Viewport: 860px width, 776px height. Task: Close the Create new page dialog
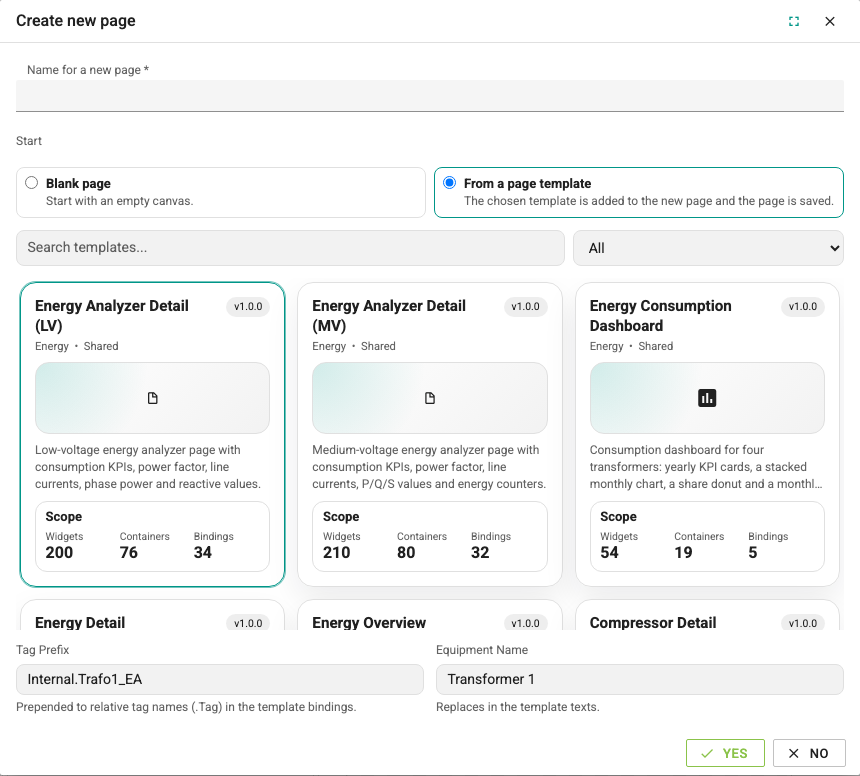tap(830, 21)
